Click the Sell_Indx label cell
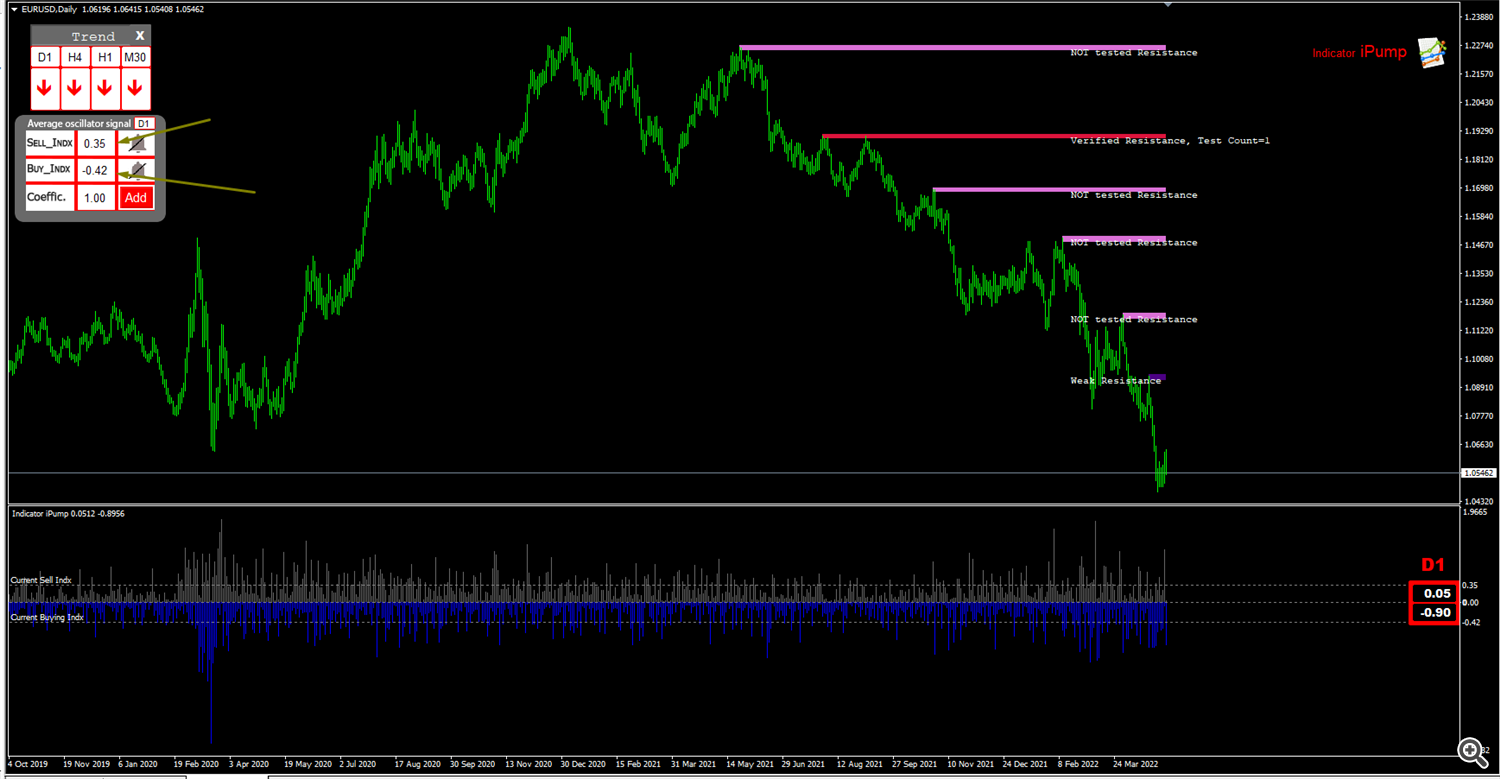This screenshot has height=779, width=1500. tap(48, 143)
